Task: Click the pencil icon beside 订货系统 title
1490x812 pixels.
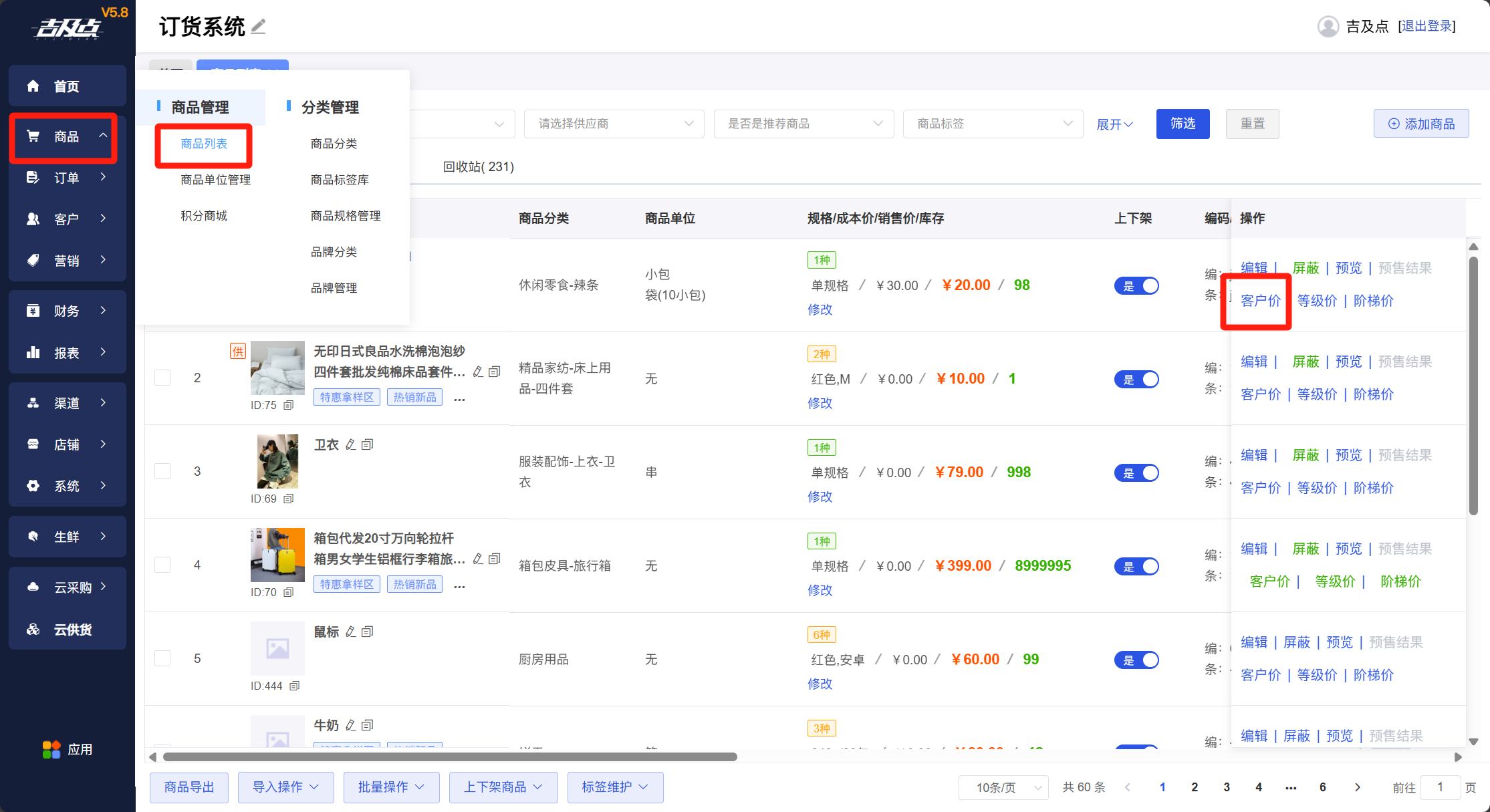Action: tap(259, 27)
